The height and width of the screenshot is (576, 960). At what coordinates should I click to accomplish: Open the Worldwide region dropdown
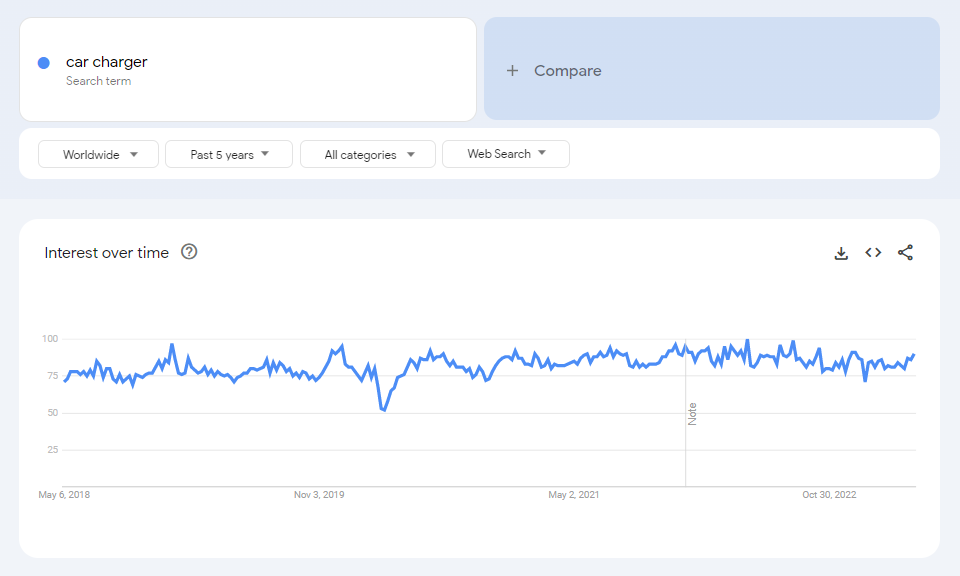click(x=99, y=154)
